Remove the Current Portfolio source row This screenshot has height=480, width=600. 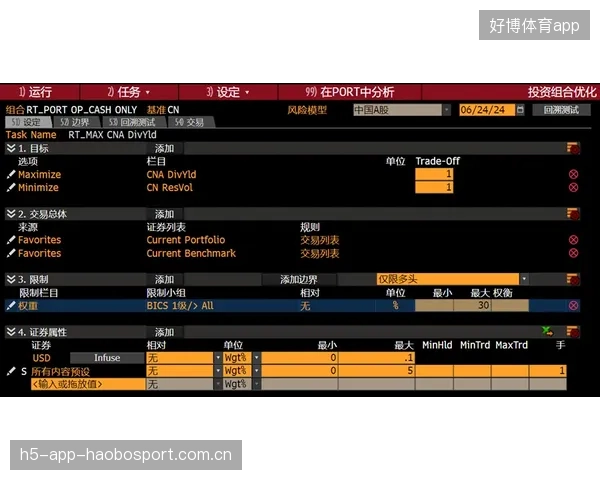click(x=573, y=240)
